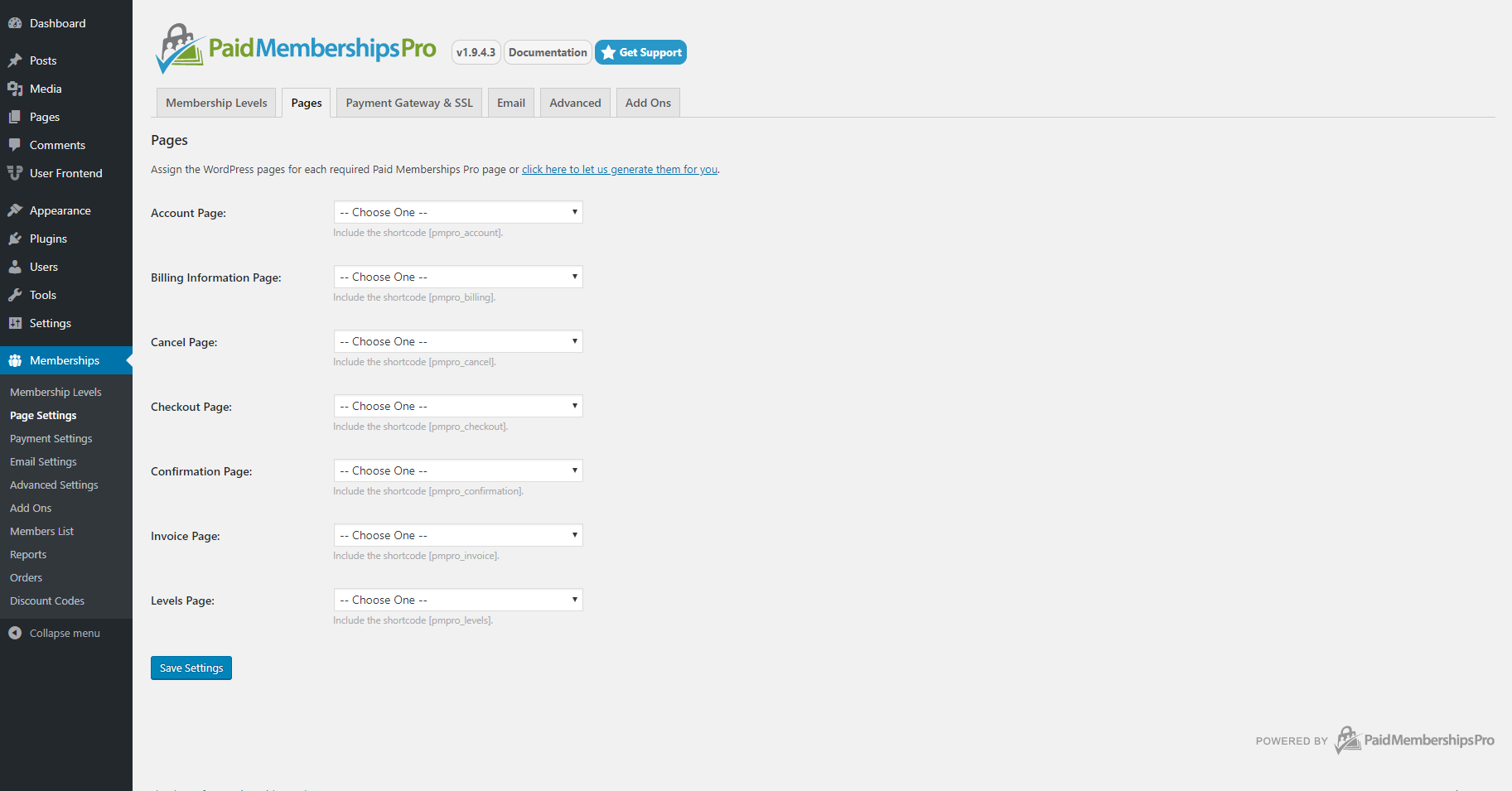
Task: Click the "Invoice Page:" field label
Action: tap(186, 536)
